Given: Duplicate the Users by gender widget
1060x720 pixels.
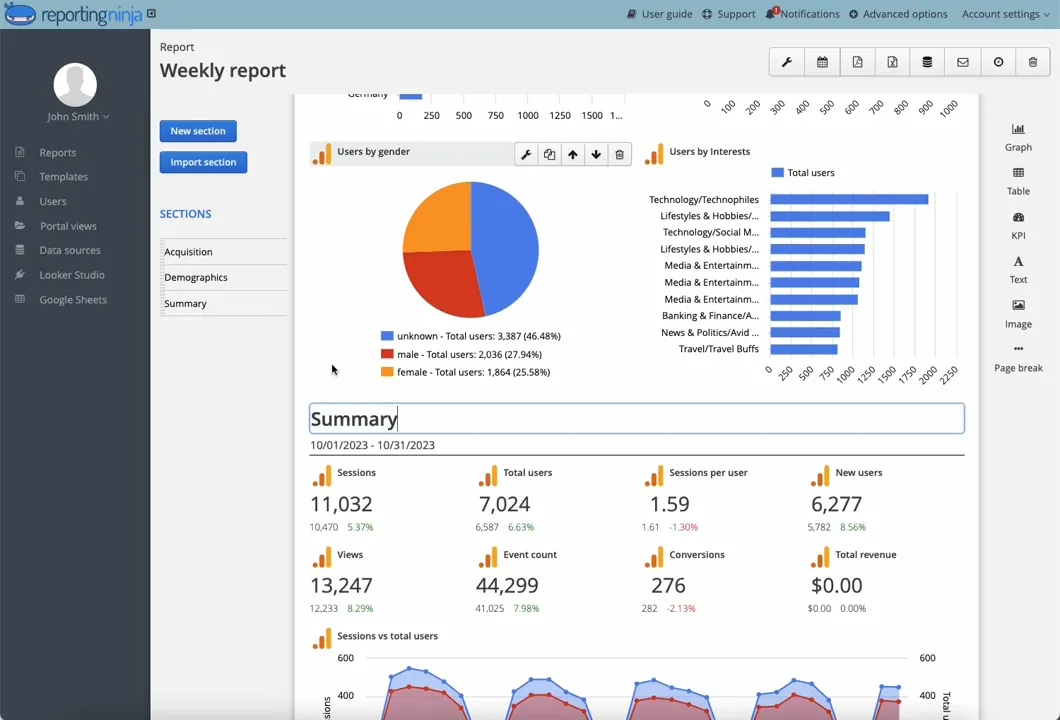Looking at the screenshot, I should pos(550,155).
